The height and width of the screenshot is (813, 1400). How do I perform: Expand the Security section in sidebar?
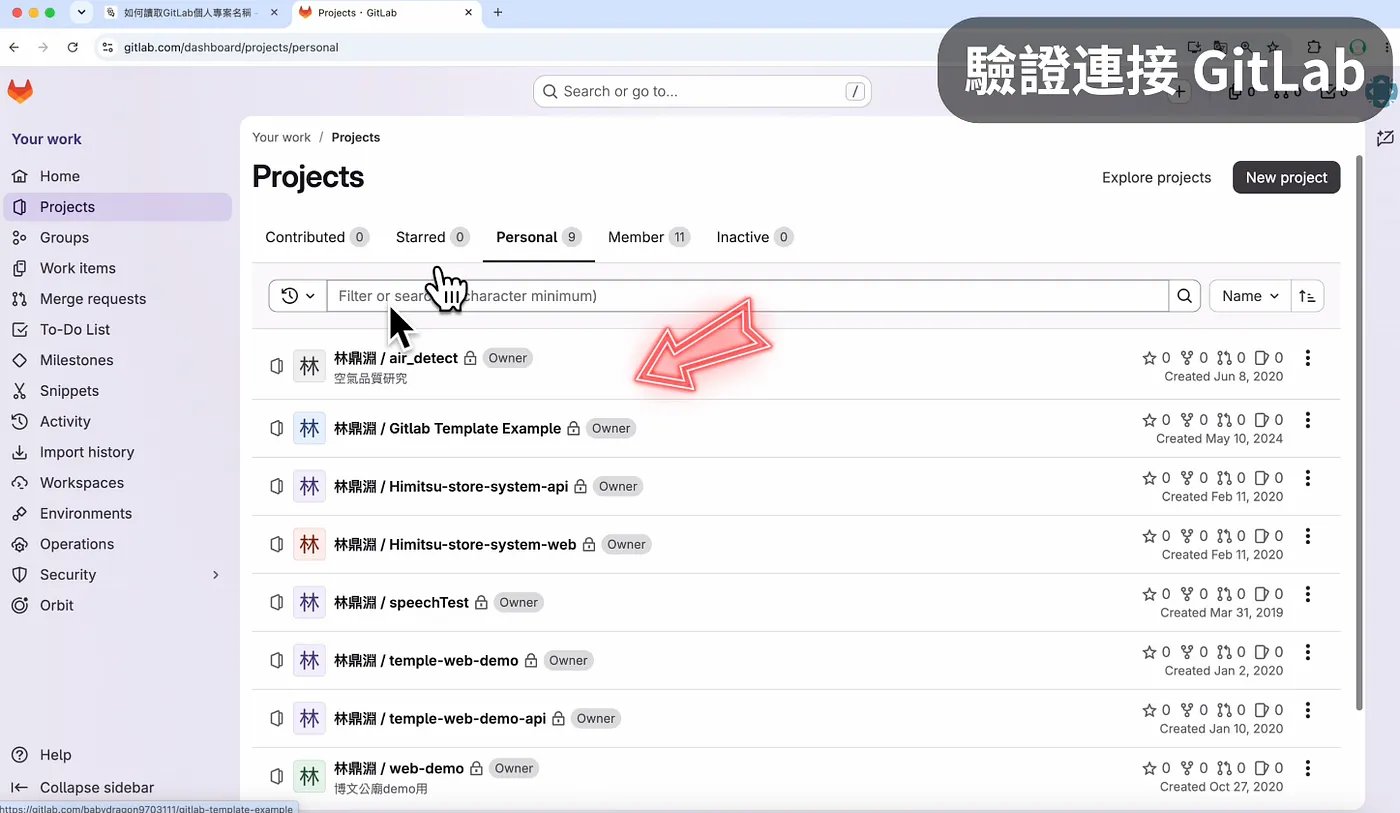point(216,575)
